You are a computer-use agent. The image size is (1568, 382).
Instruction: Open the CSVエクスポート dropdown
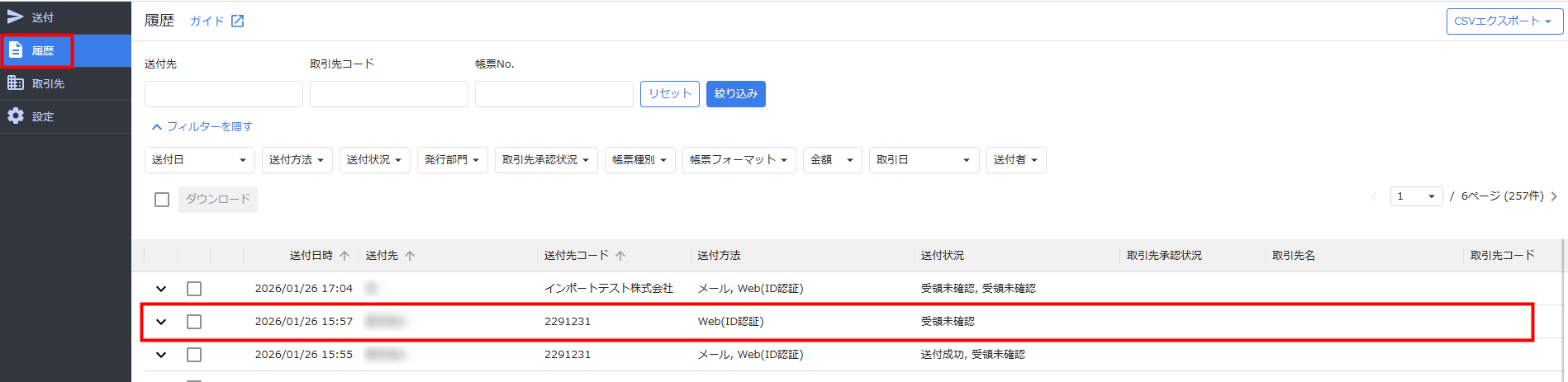click(1504, 21)
